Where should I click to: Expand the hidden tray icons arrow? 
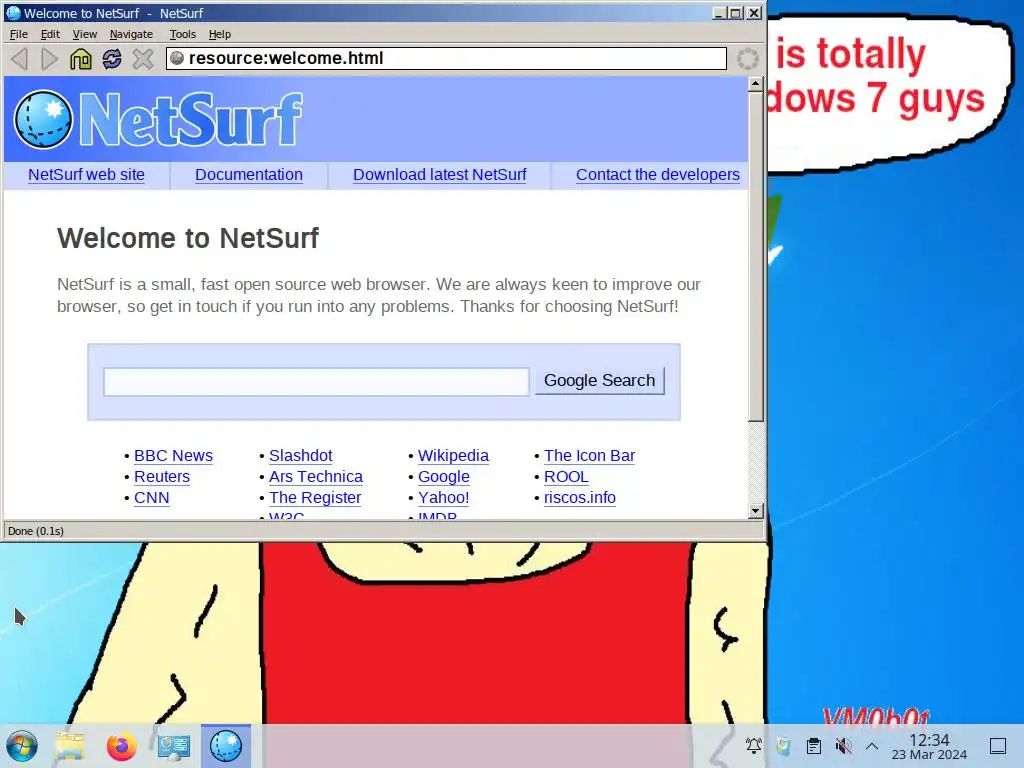pyautogui.click(x=872, y=745)
